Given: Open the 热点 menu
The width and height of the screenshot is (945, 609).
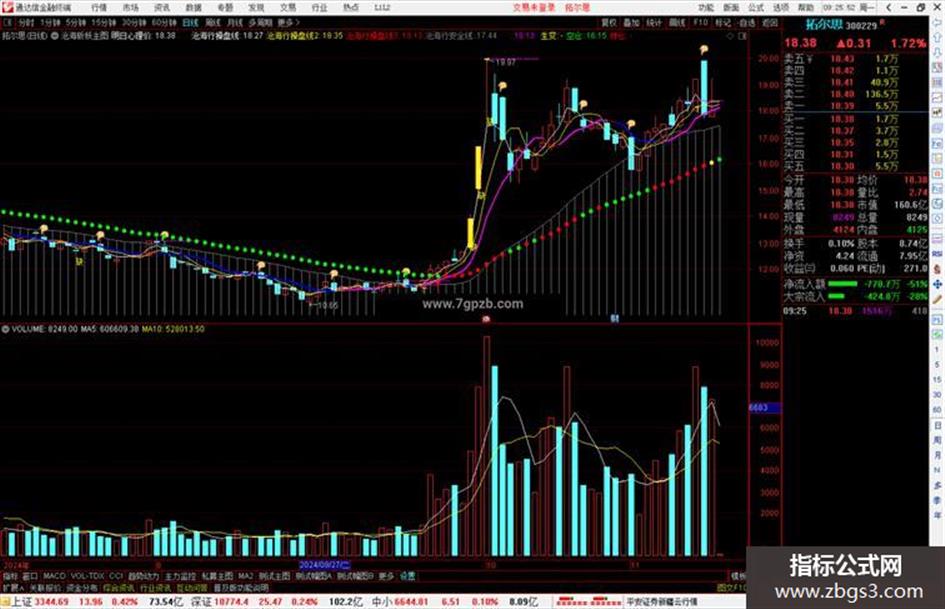Looking at the screenshot, I should coord(350,8).
